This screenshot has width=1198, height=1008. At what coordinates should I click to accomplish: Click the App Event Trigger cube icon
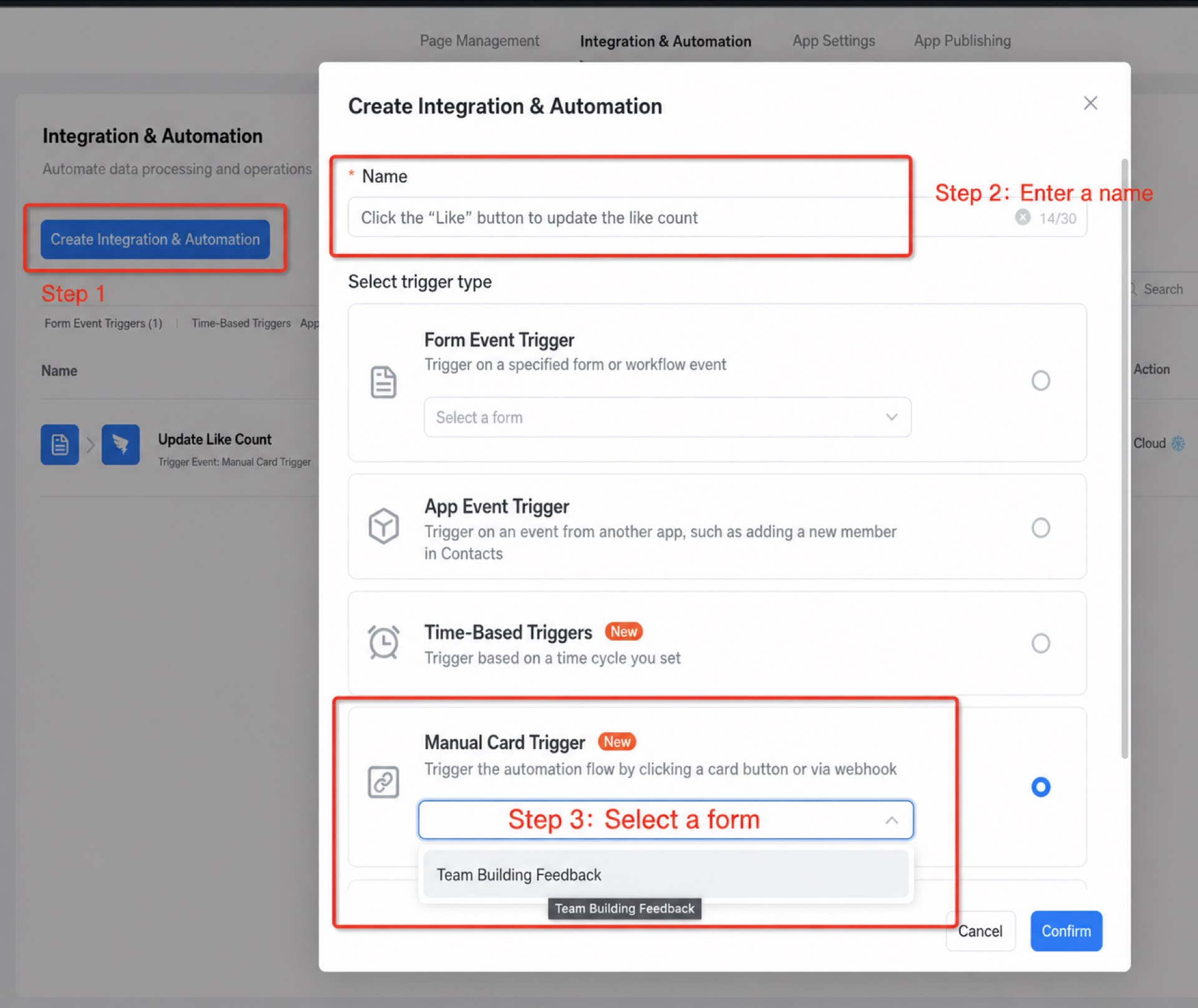tap(383, 526)
